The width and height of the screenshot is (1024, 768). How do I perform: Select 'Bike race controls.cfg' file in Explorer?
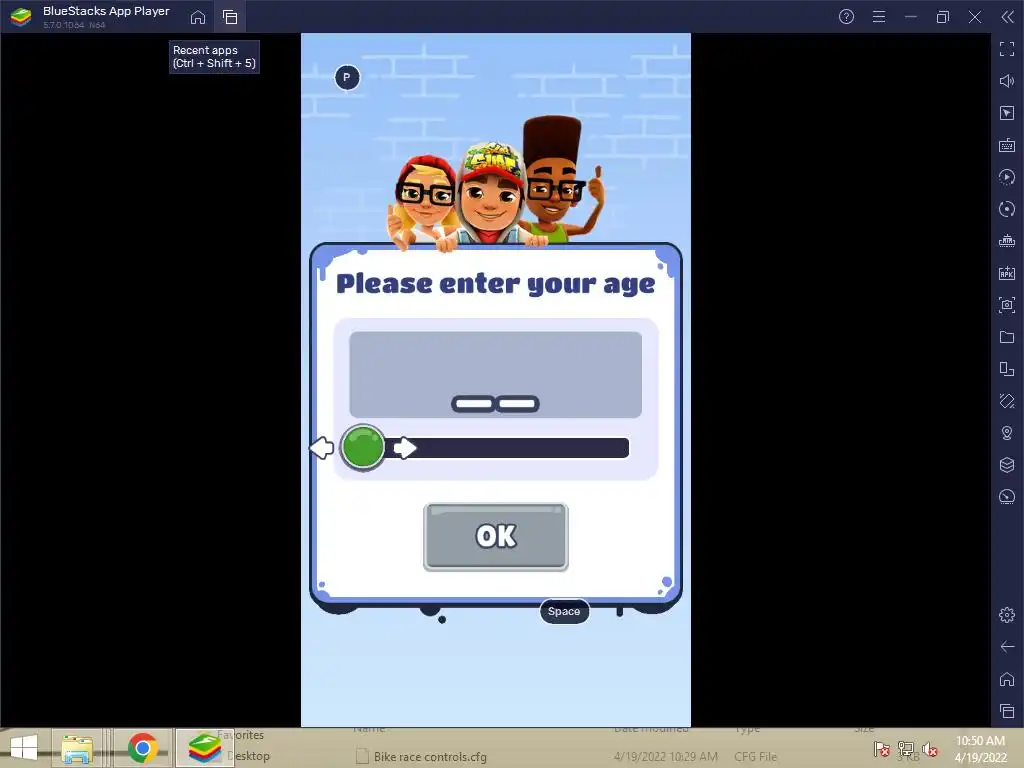click(x=430, y=757)
